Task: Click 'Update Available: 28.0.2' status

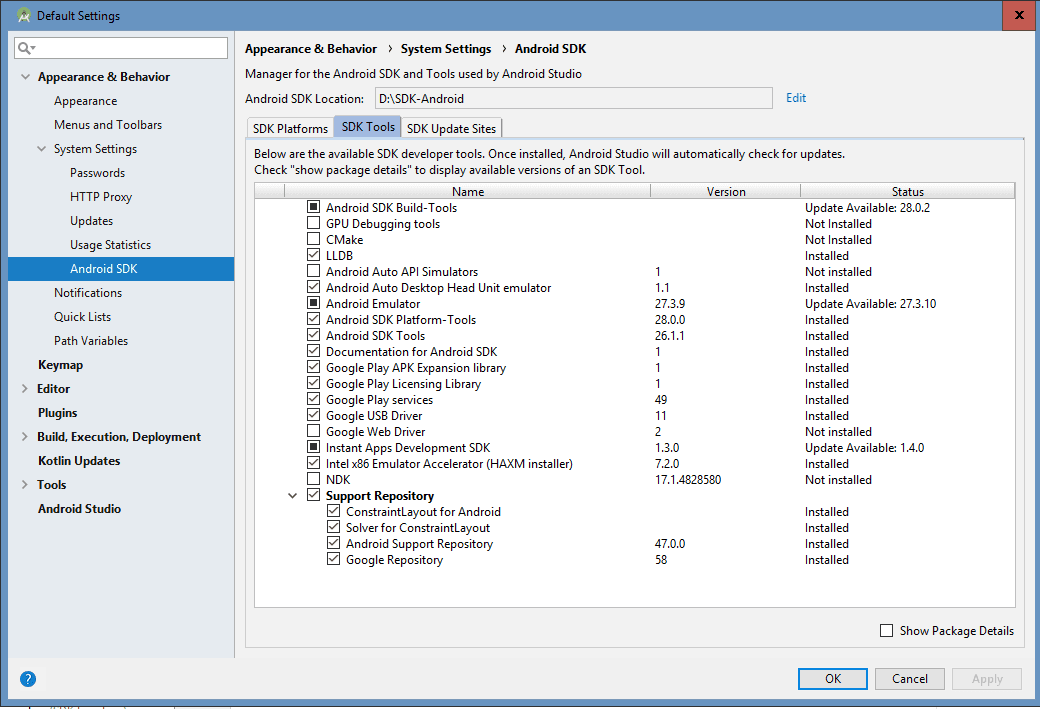Action: click(867, 207)
